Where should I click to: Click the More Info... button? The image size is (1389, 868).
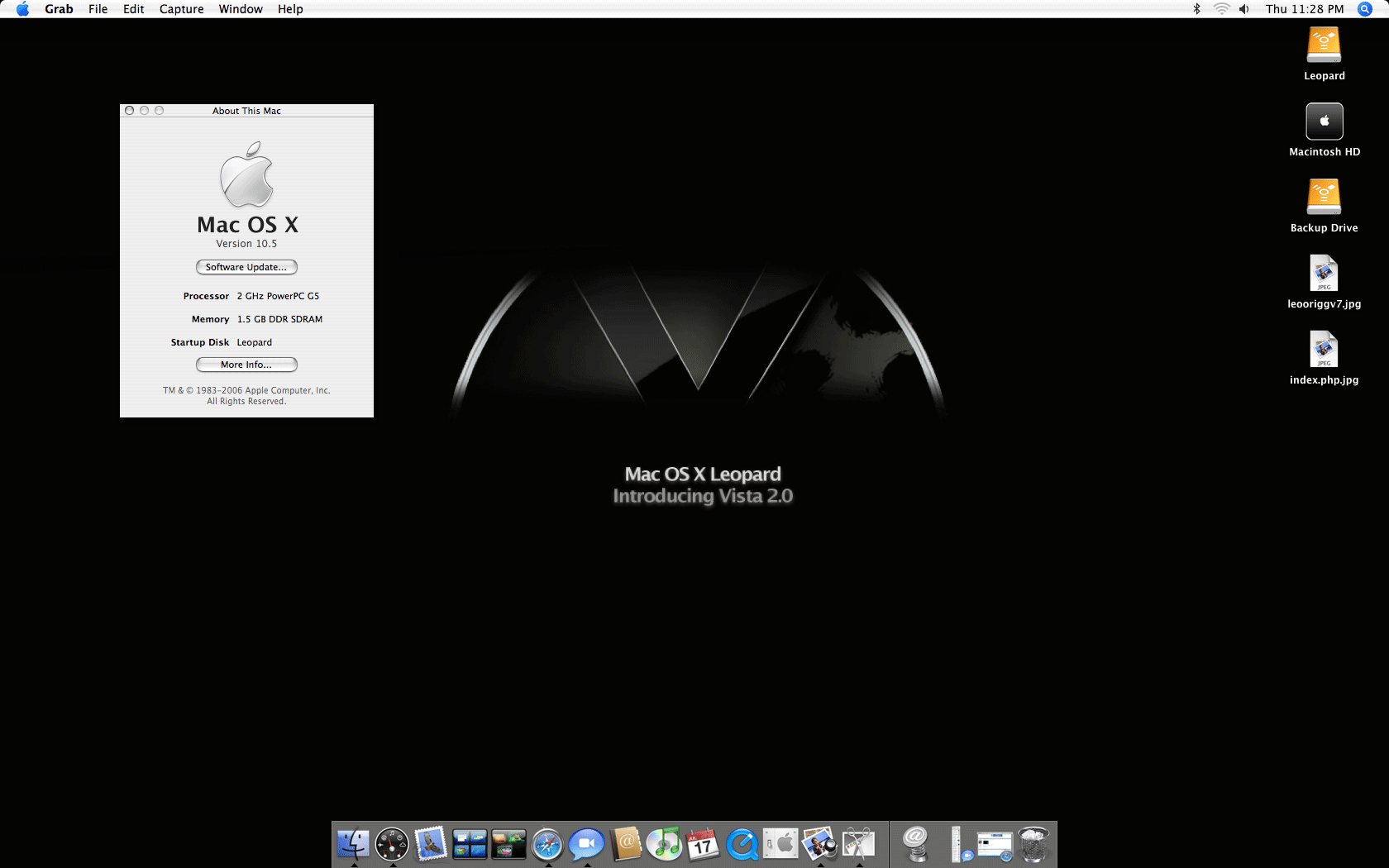pyautogui.click(x=246, y=365)
